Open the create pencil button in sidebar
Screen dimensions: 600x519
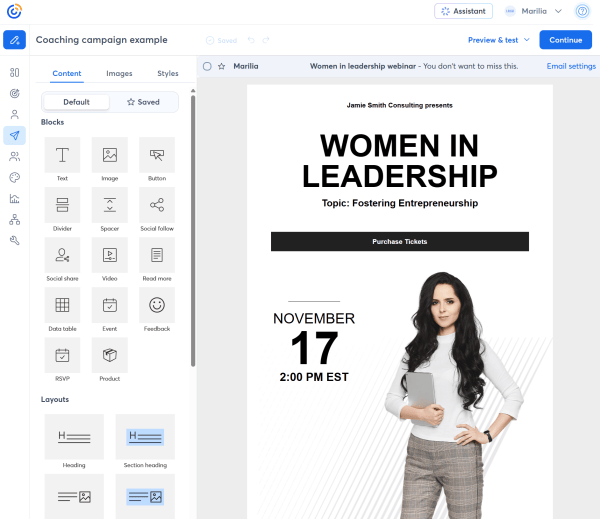click(15, 40)
